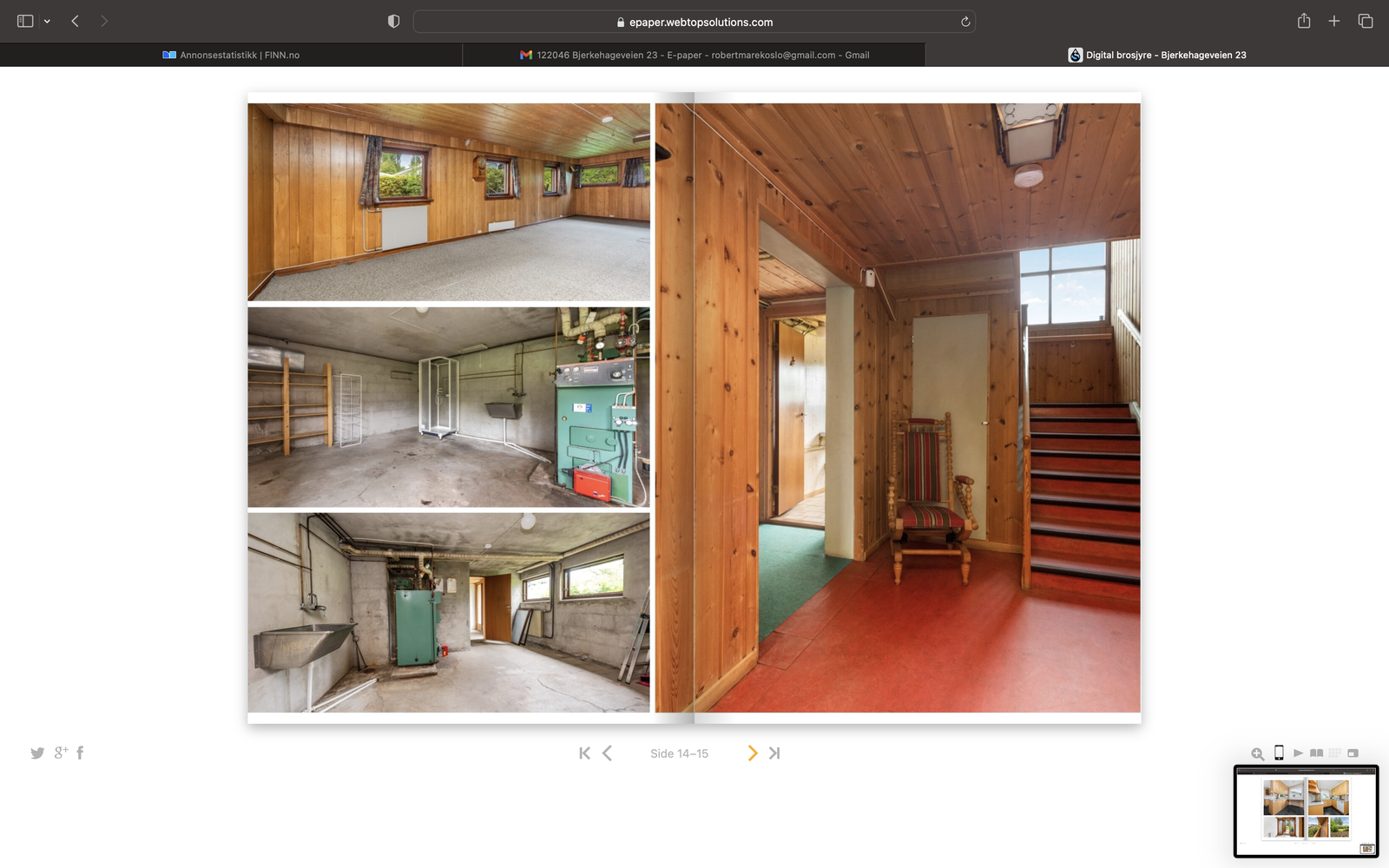Jump to the first brochure page
Screen dimensions: 1389x868
point(584,753)
